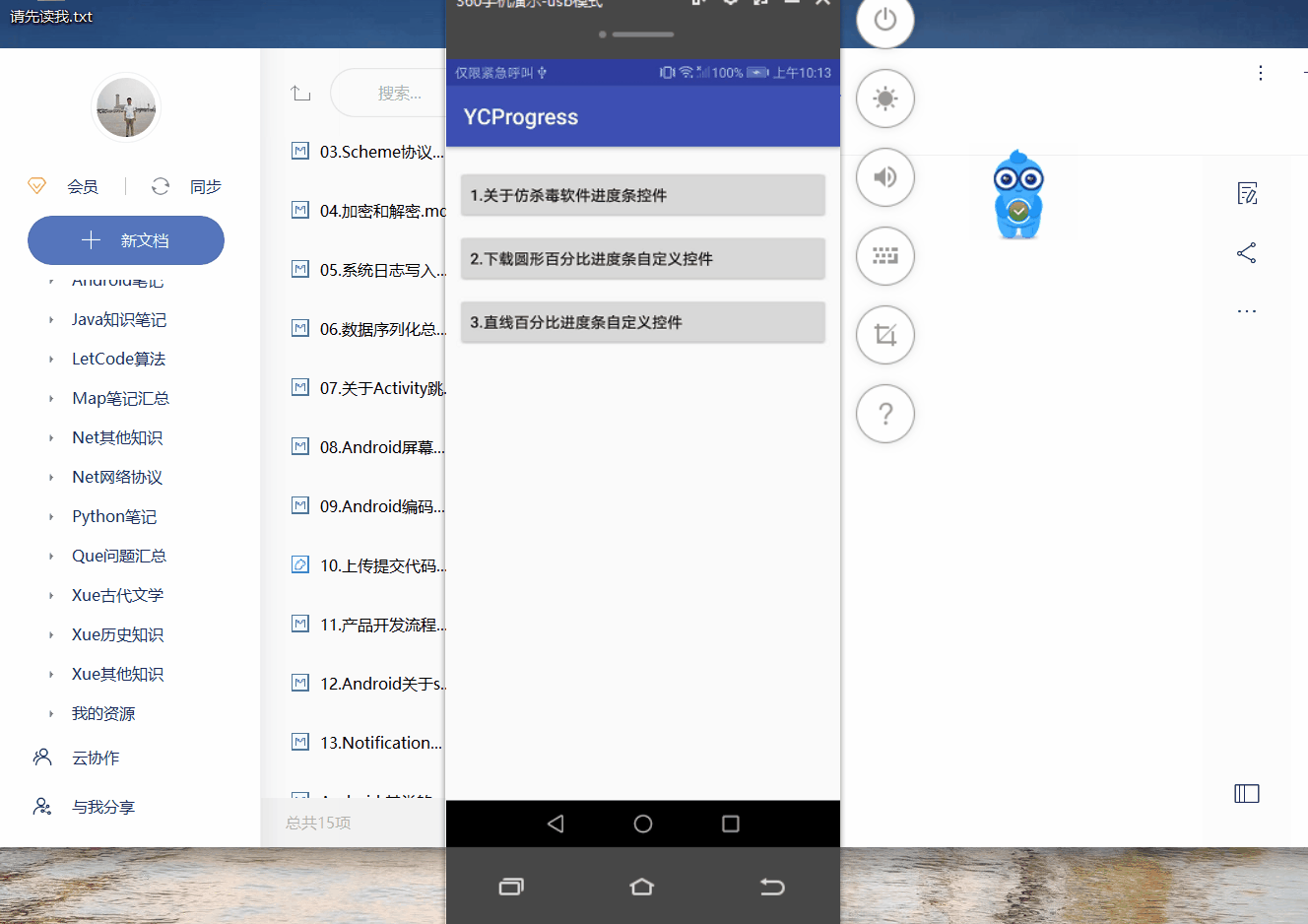Viewport: 1308px width, 924px height.
Task: Click the 新文档 button
Action: (x=126, y=239)
